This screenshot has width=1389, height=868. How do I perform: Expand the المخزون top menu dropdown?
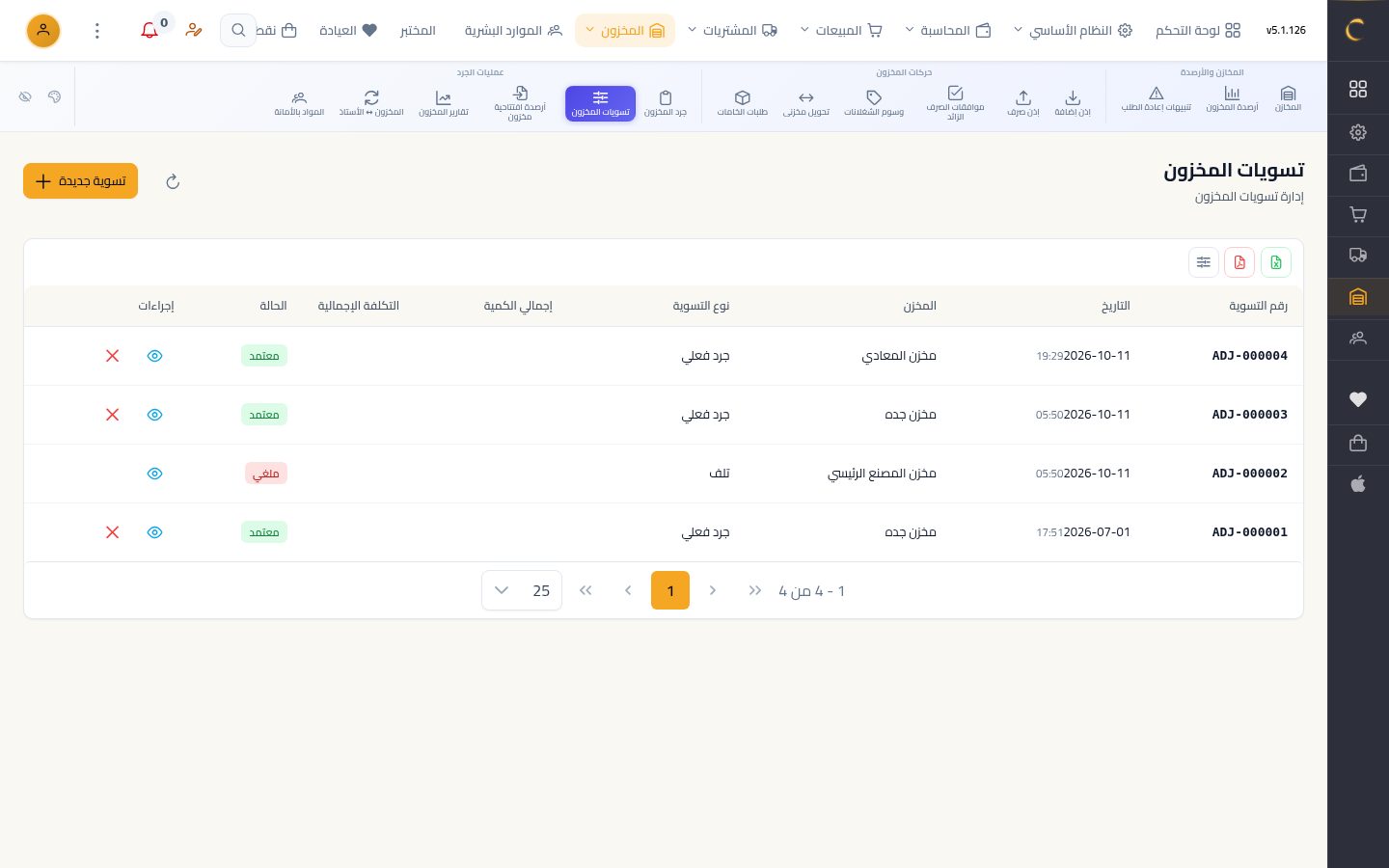625,31
